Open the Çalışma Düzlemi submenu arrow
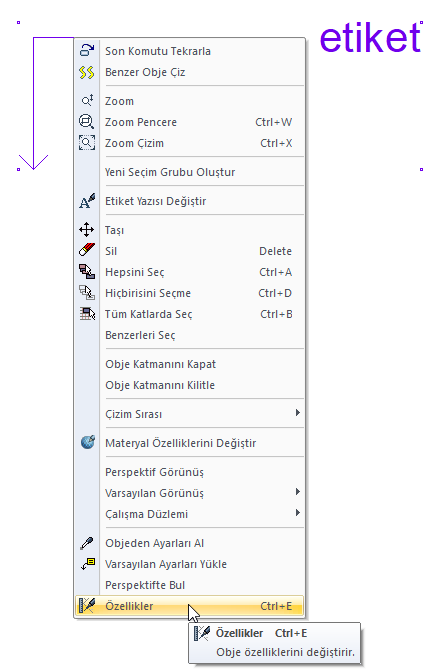434x671 pixels. click(x=297, y=513)
